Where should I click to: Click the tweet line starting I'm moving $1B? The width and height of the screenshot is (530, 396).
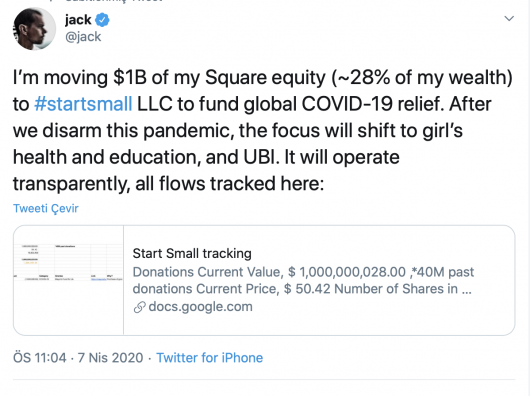(x=263, y=77)
